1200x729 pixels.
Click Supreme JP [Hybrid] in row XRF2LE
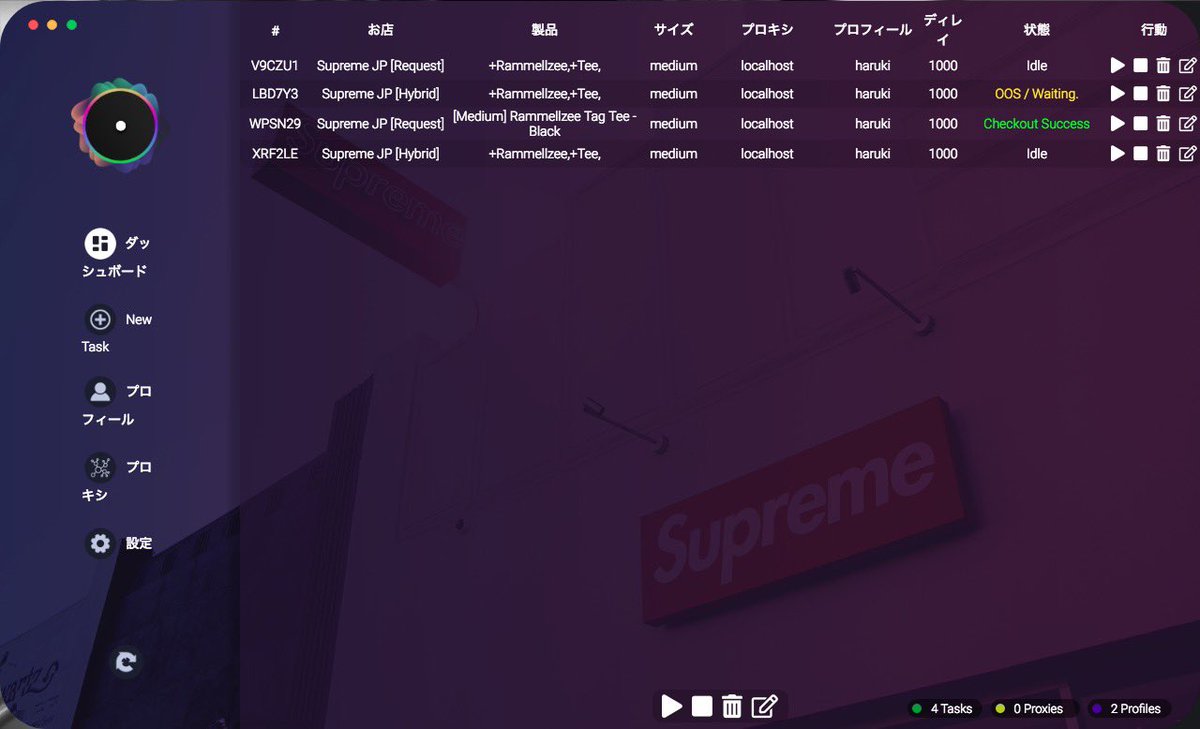coord(380,154)
